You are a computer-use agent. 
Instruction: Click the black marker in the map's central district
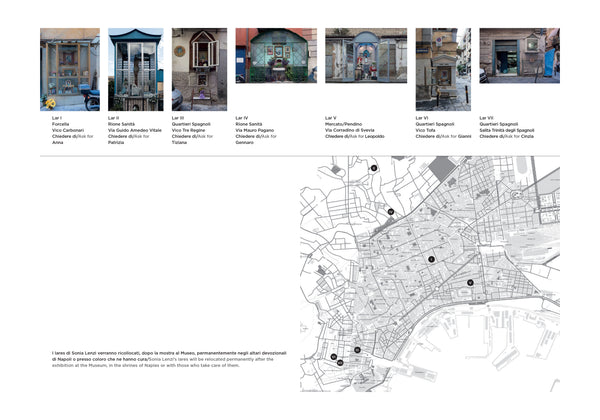coord(430,259)
